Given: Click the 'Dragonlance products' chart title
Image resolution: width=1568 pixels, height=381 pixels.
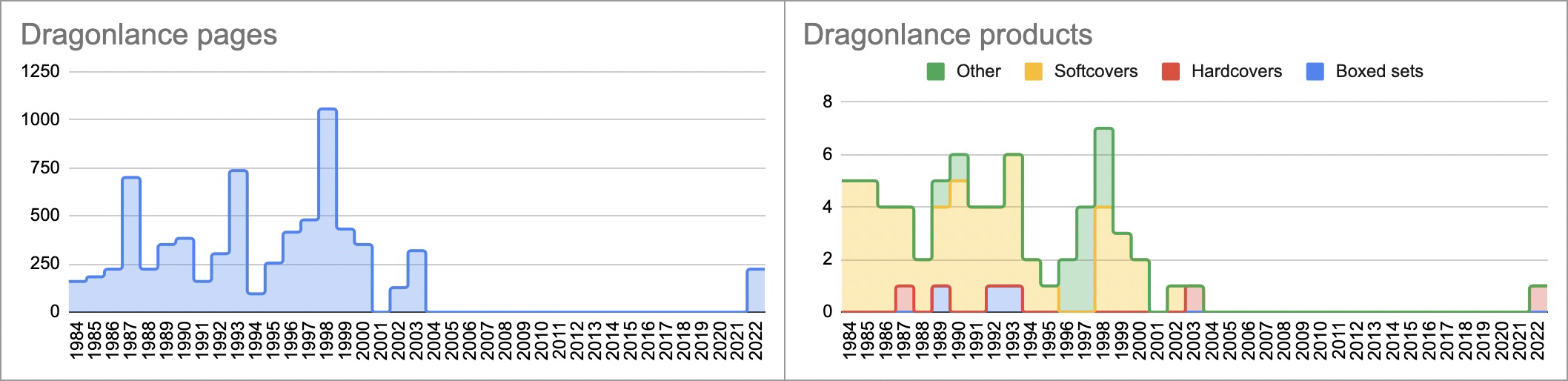Looking at the screenshot, I should [948, 35].
